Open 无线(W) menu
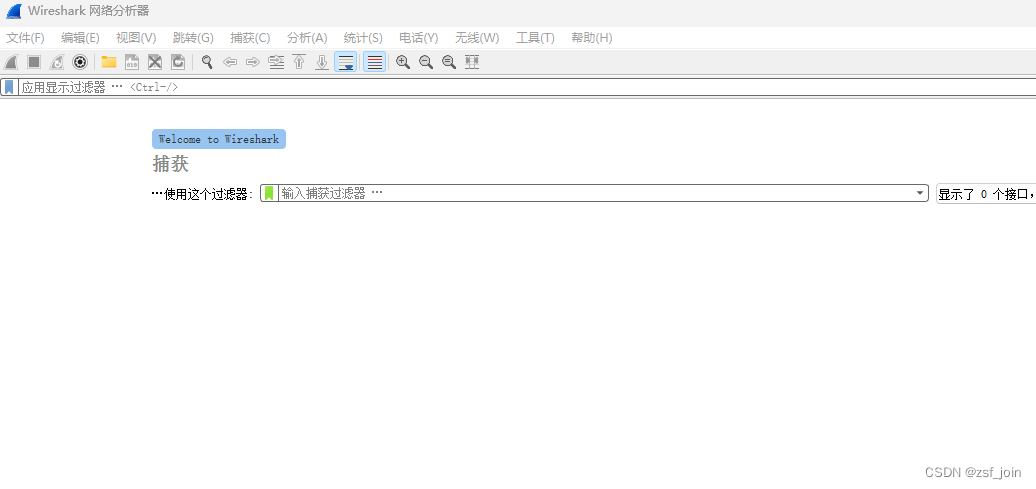Screen dimensions: 1036x489 click(x=477, y=38)
